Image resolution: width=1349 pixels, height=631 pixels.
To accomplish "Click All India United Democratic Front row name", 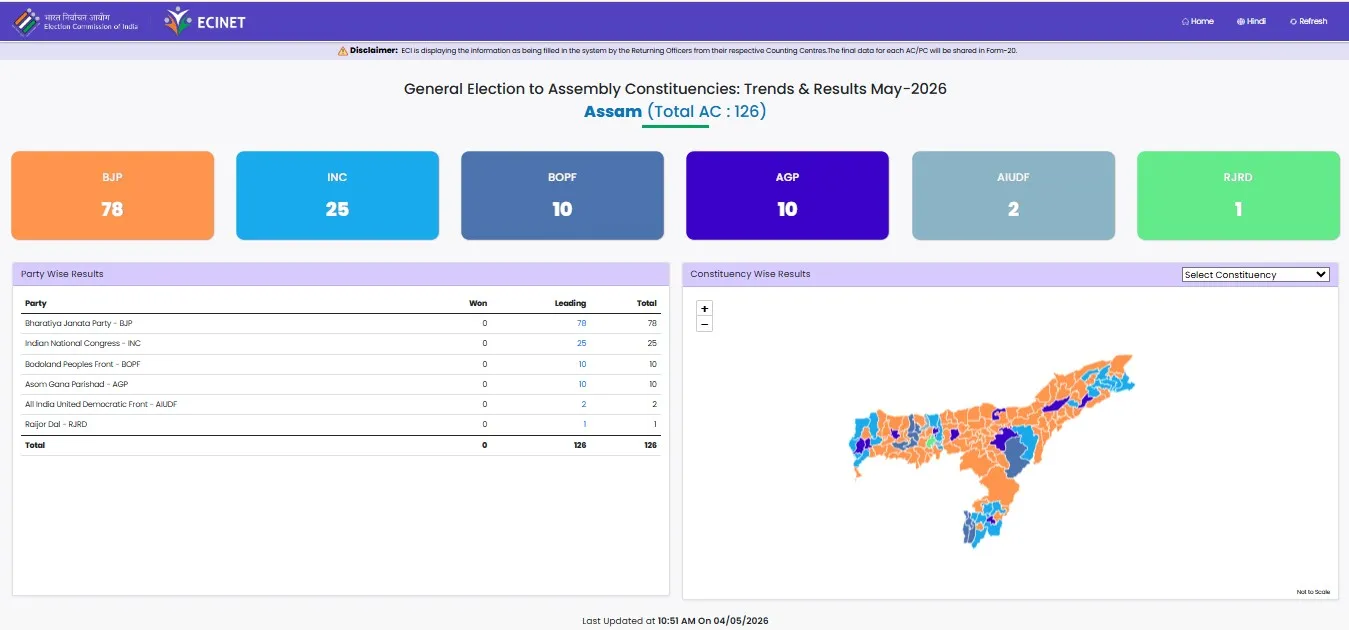I will pos(101,404).
